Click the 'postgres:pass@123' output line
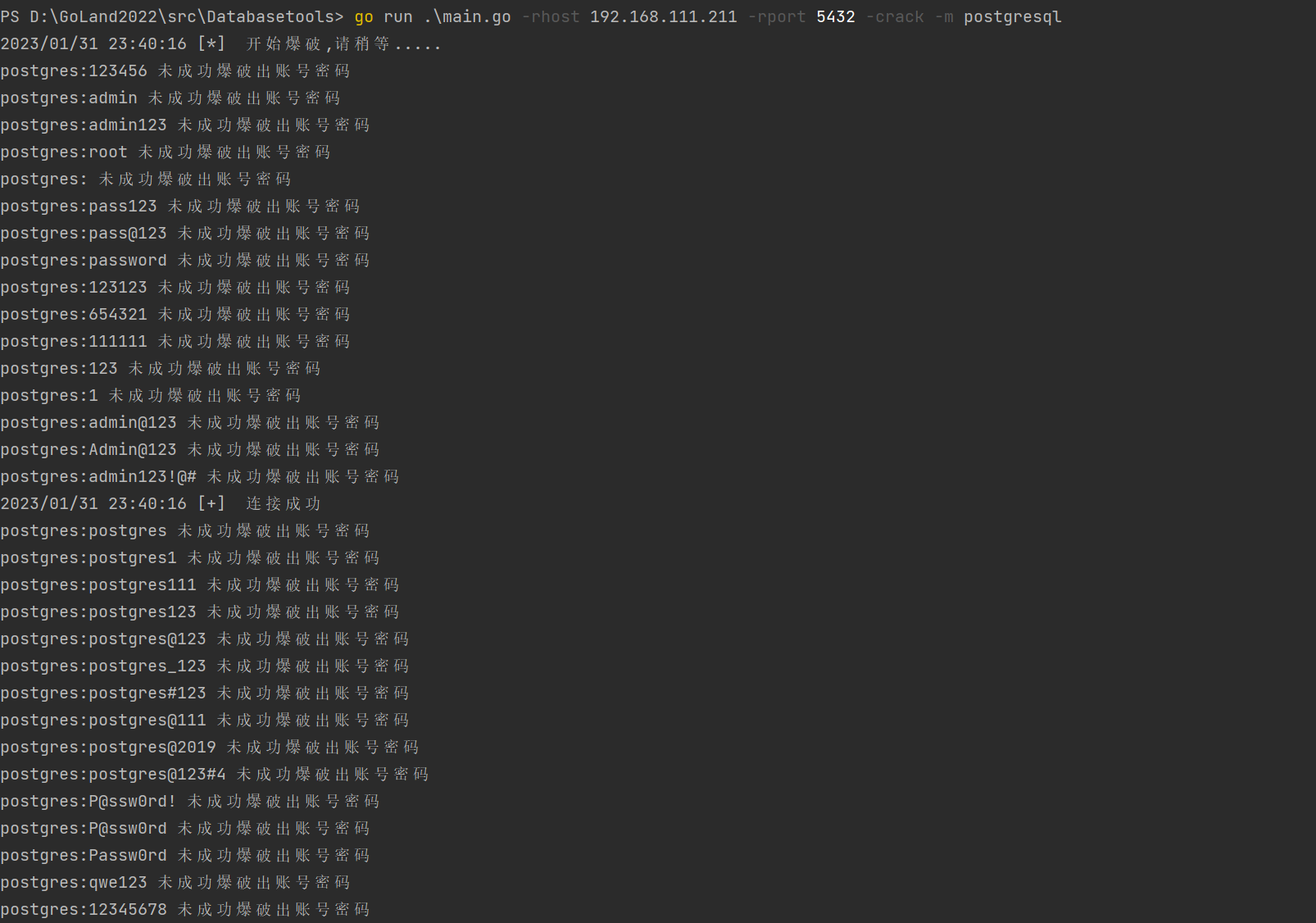The width and height of the screenshot is (1316, 923). pos(185,233)
